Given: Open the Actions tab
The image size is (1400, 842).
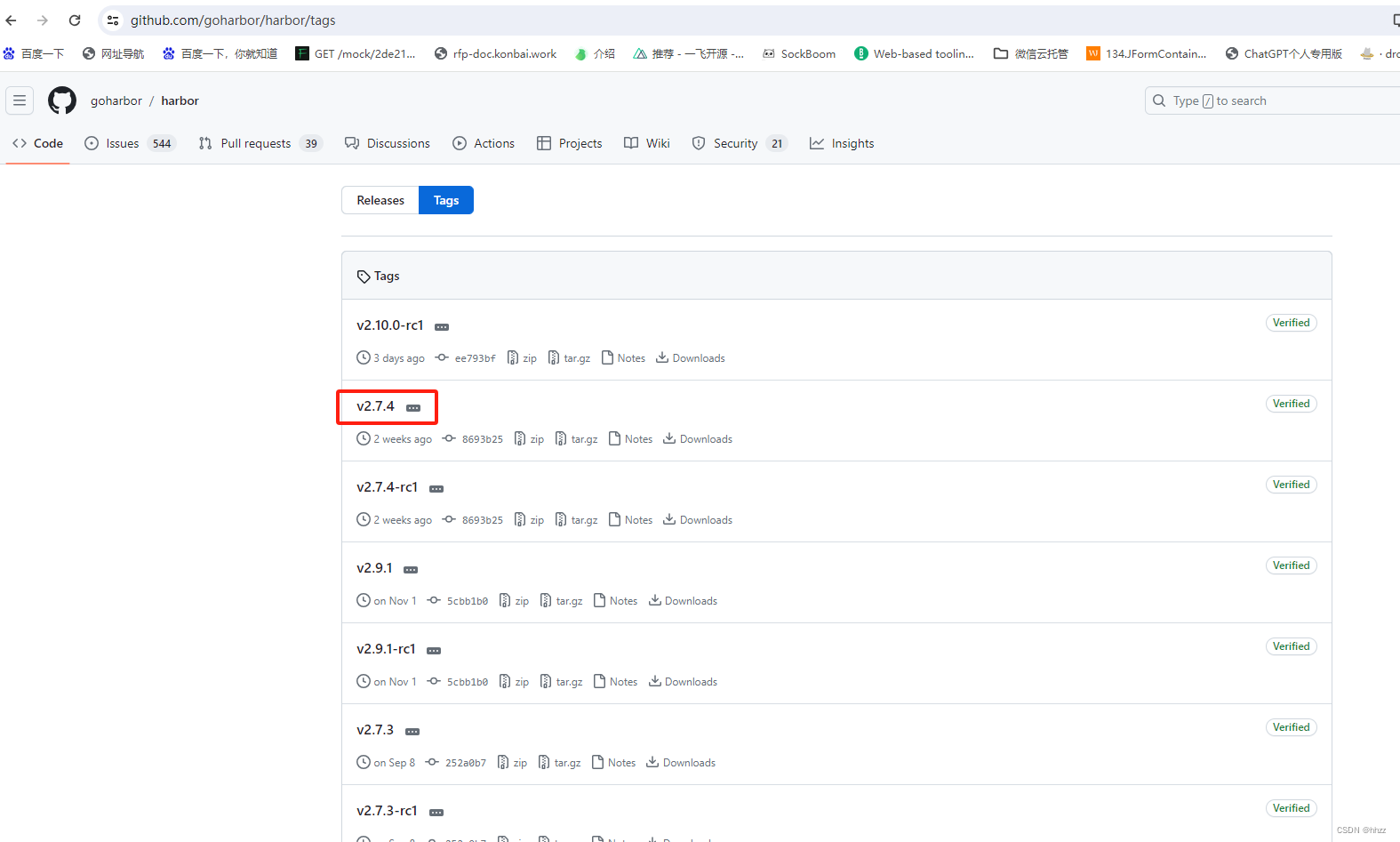Looking at the screenshot, I should (x=484, y=143).
